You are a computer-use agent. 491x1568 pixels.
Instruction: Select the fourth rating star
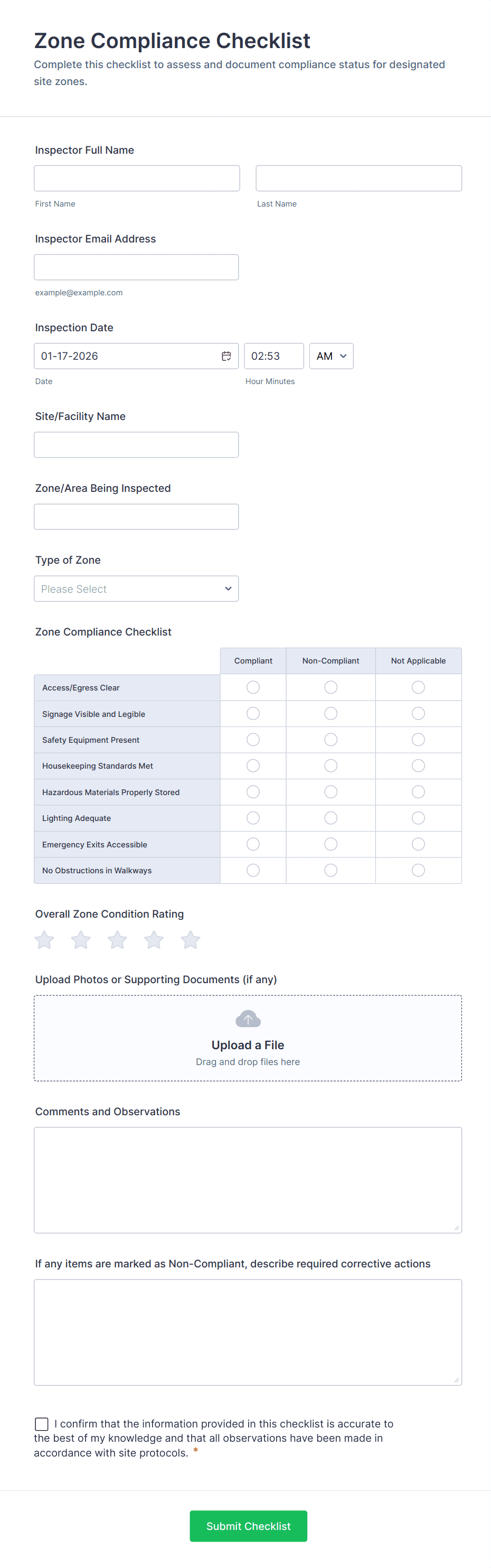tap(154, 940)
